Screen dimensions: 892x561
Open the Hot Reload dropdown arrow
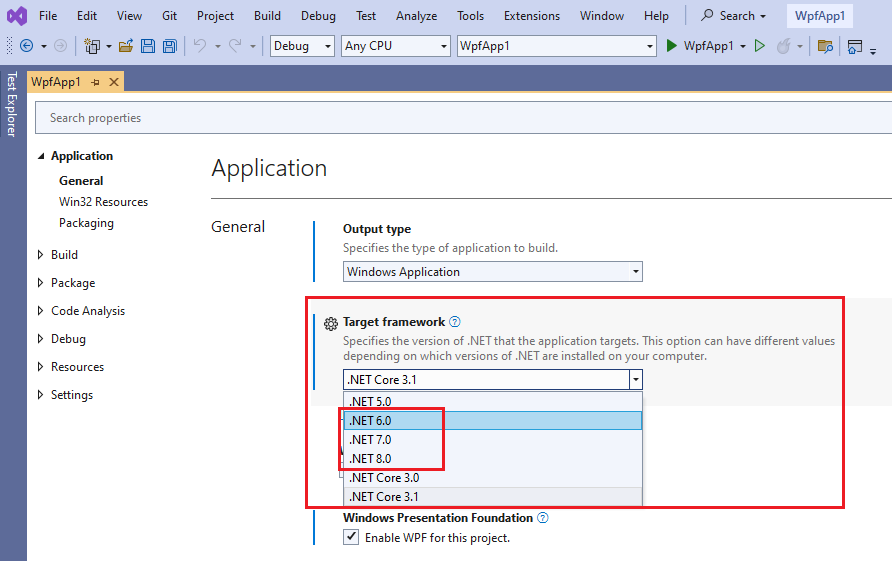point(800,46)
